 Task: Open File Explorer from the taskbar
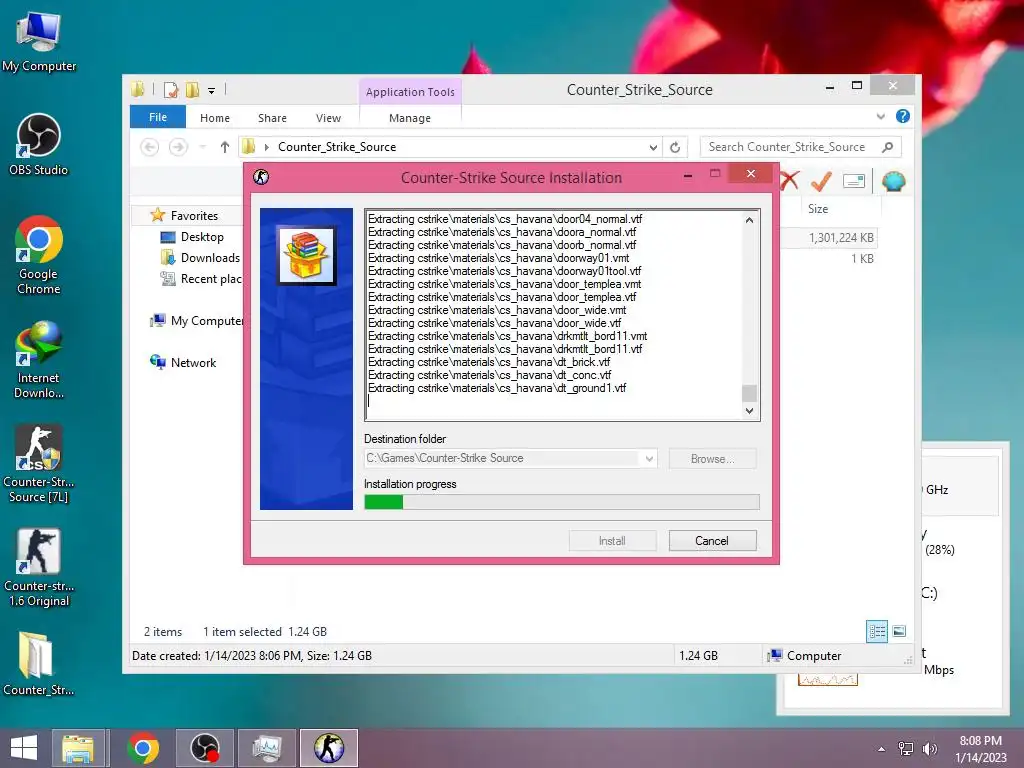[78, 748]
